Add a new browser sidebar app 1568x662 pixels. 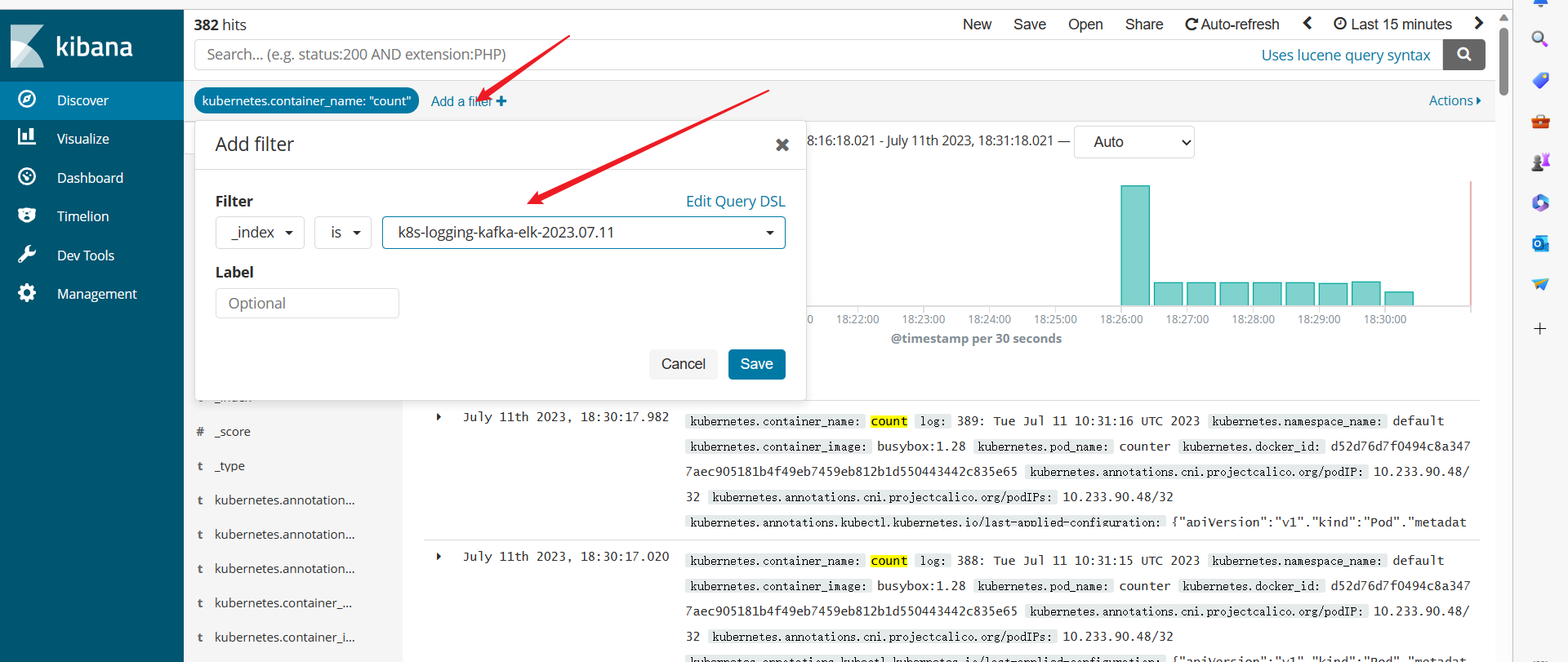coord(1540,328)
